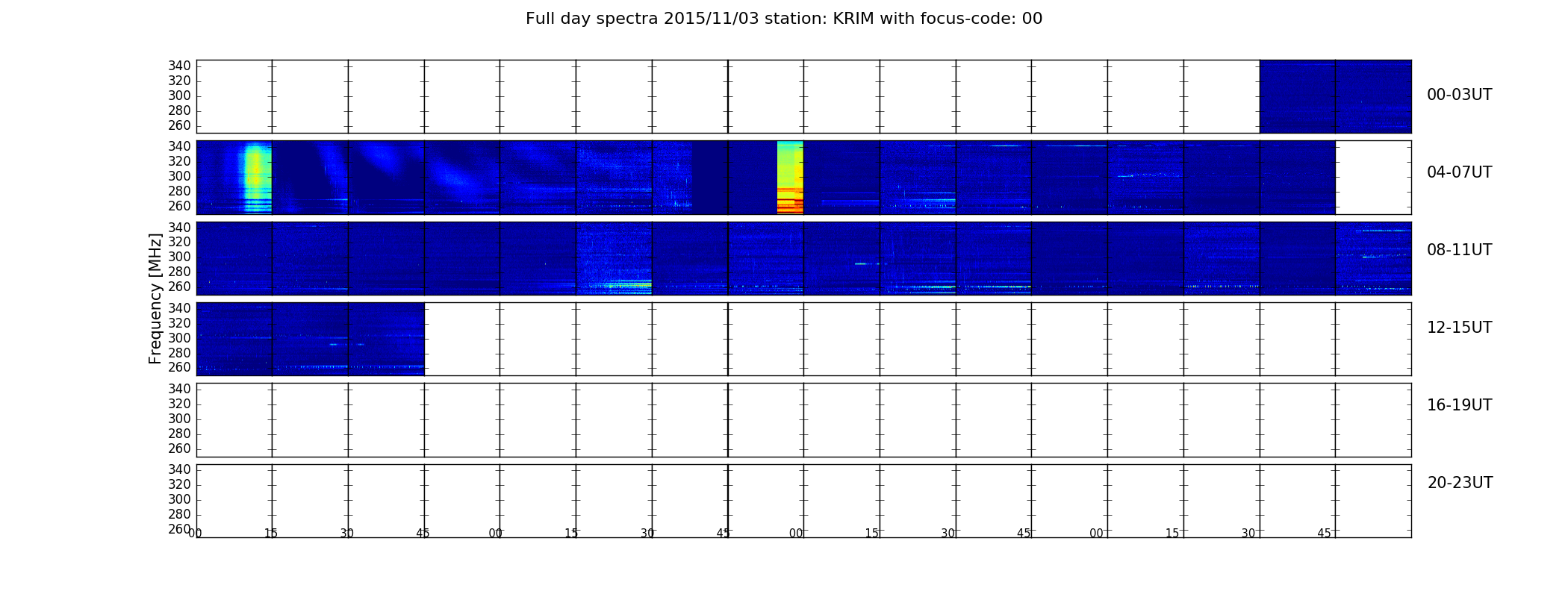Image resolution: width=1568 pixels, height=597 pixels.
Task: Click the 260 tick label of the 16-19UT row
Action: click(179, 448)
